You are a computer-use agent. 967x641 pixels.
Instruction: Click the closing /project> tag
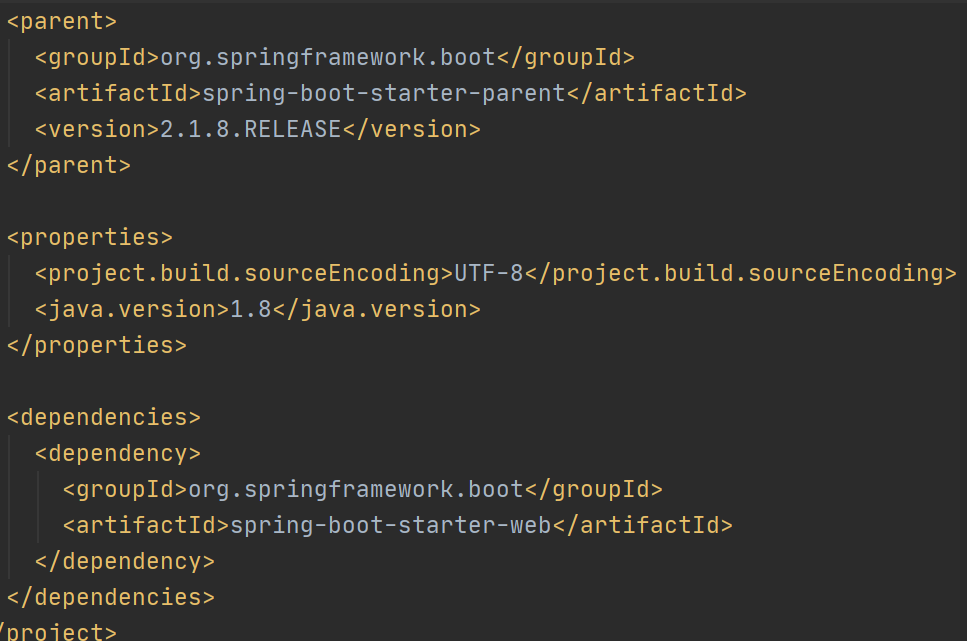click(58, 632)
